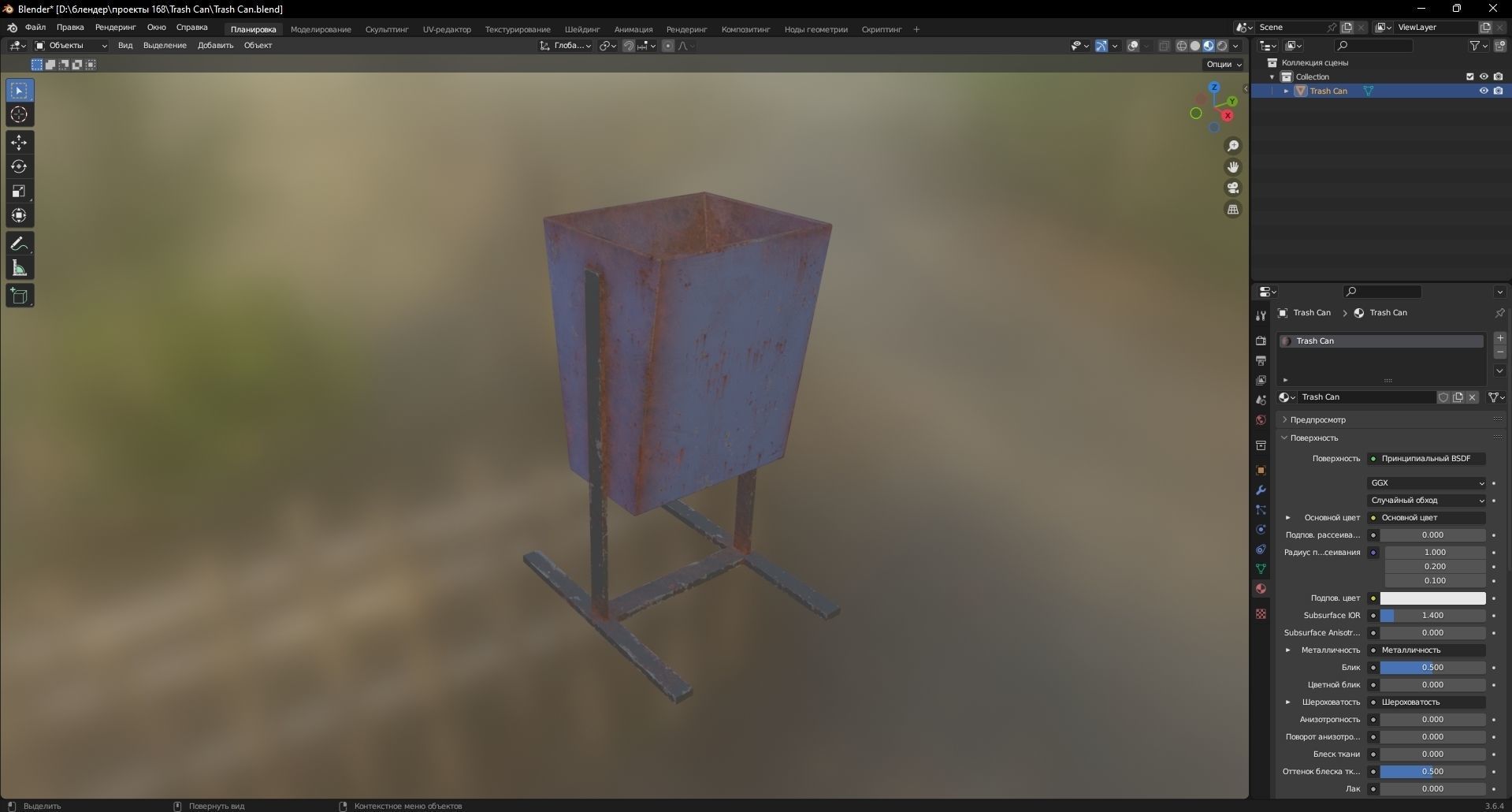Toggle viewport gizmos display

click(x=1101, y=46)
